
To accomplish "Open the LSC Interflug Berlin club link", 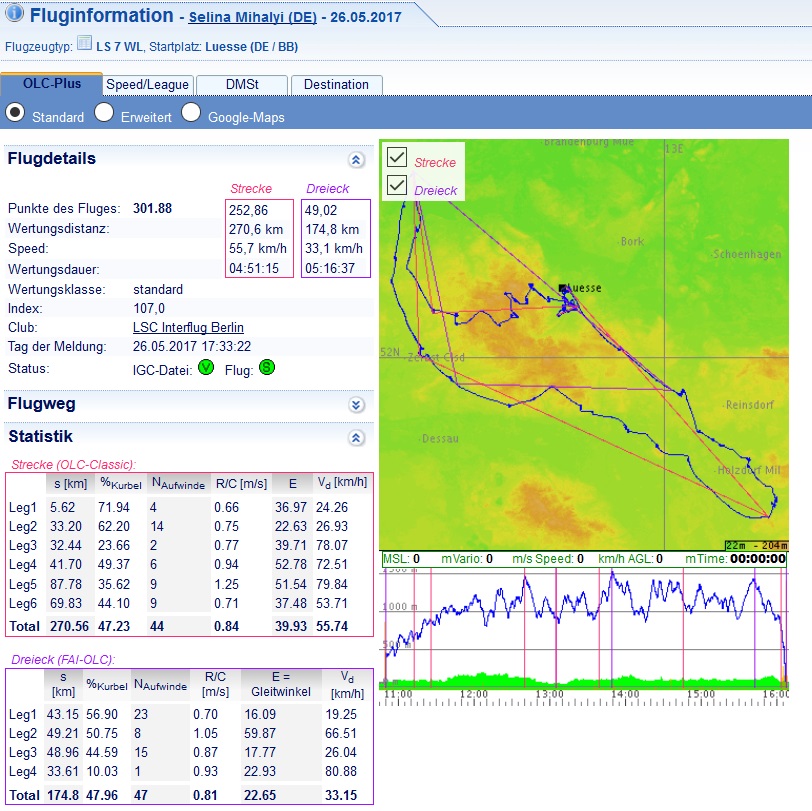I will pyautogui.click(x=188, y=328).
